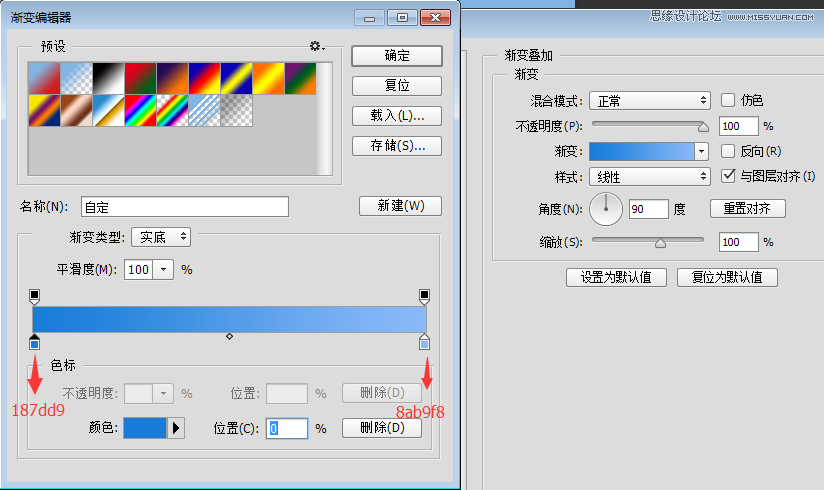824x490 pixels.
Task: Click the right opacity stop above gradient bar
Action: coord(424,296)
